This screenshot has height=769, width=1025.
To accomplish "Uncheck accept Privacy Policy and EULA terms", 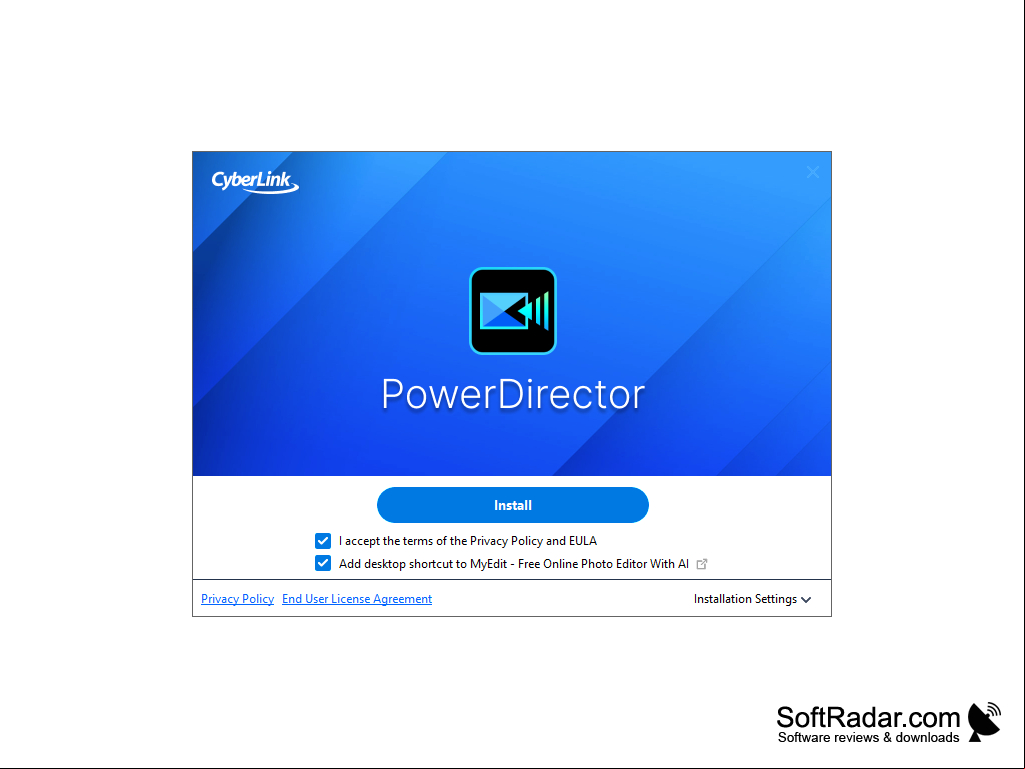I will 323,541.
